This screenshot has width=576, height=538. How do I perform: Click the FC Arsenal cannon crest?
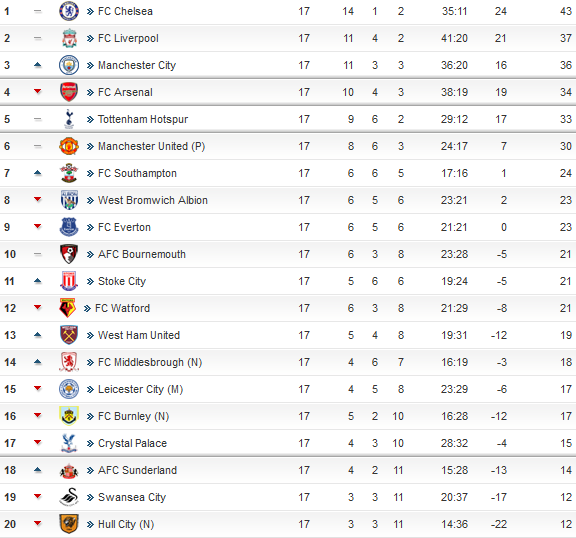pyautogui.click(x=69, y=92)
